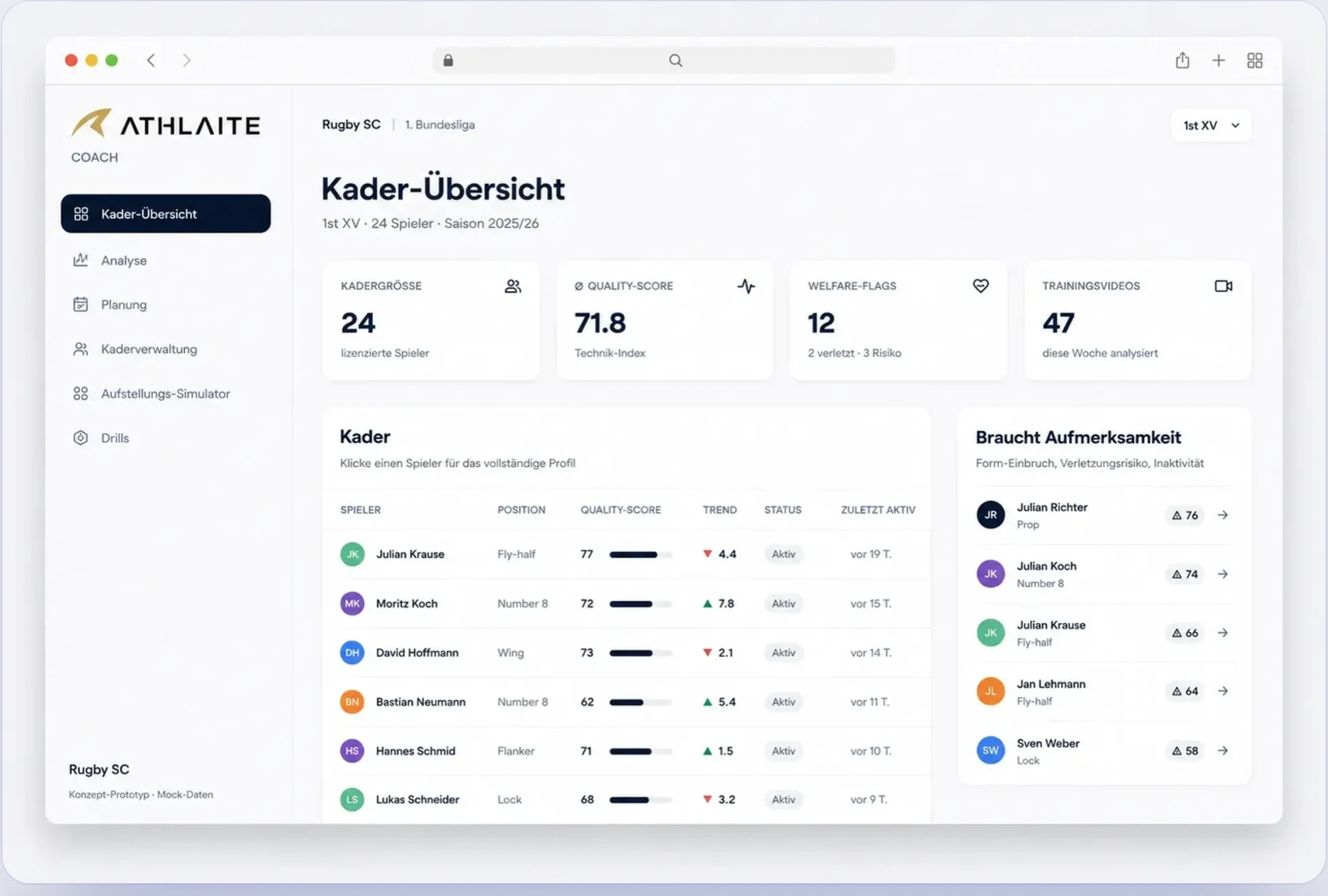Open Jan Lehmann via arrow icon

[x=1223, y=691]
